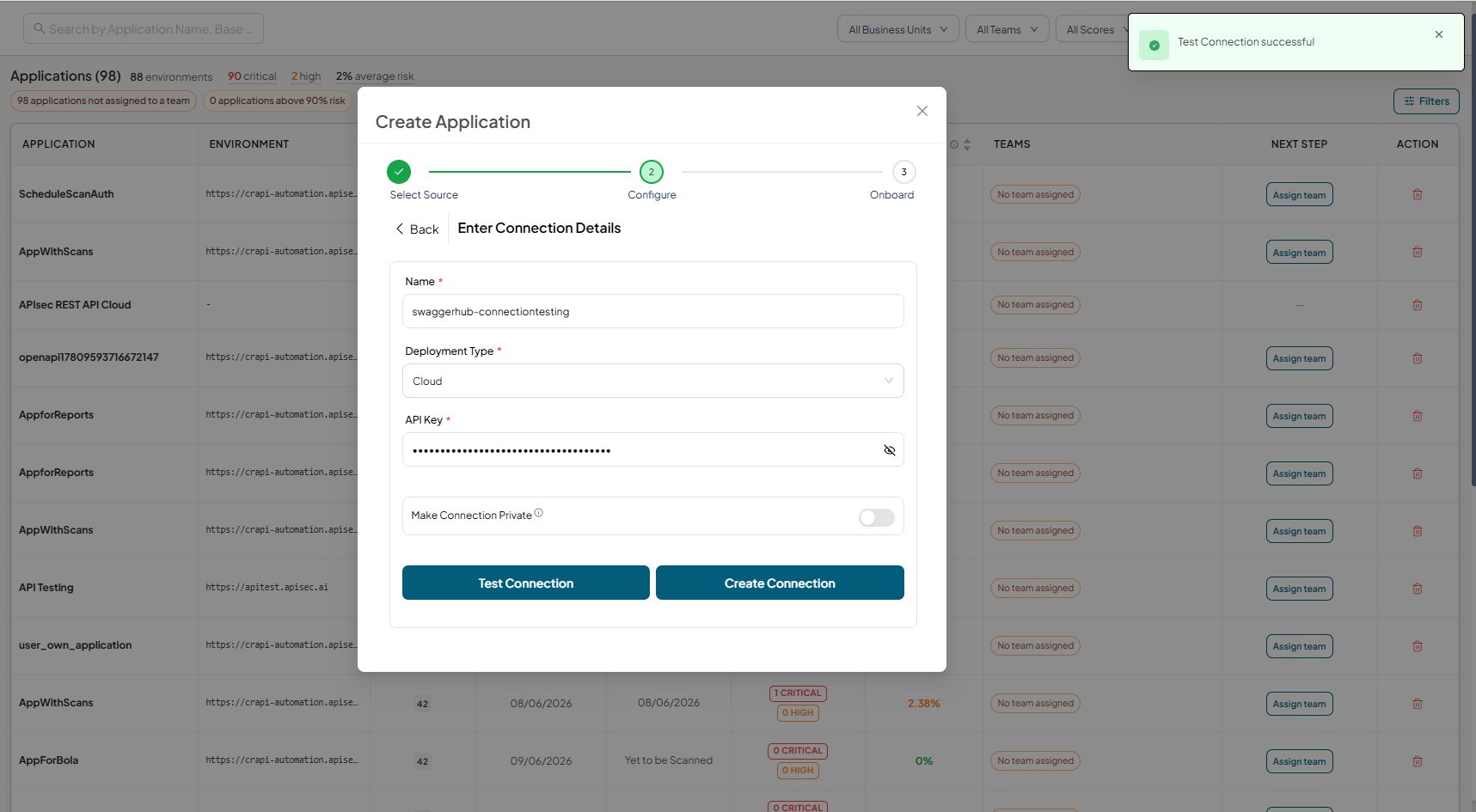The width and height of the screenshot is (1476, 812).
Task: Click No team assigned badge for AppForBola
Action: tap(1036, 760)
